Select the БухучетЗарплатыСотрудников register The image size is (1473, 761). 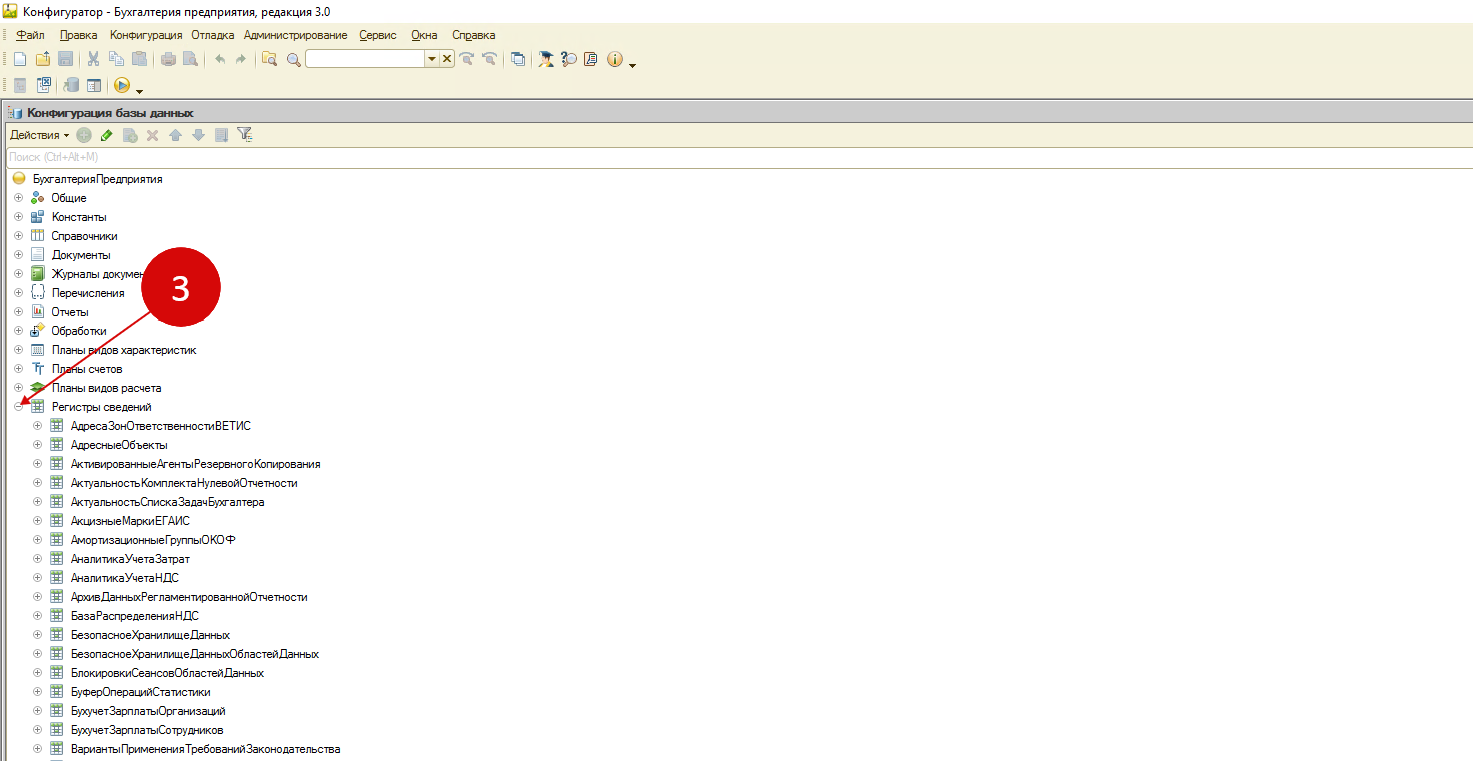[147, 730]
